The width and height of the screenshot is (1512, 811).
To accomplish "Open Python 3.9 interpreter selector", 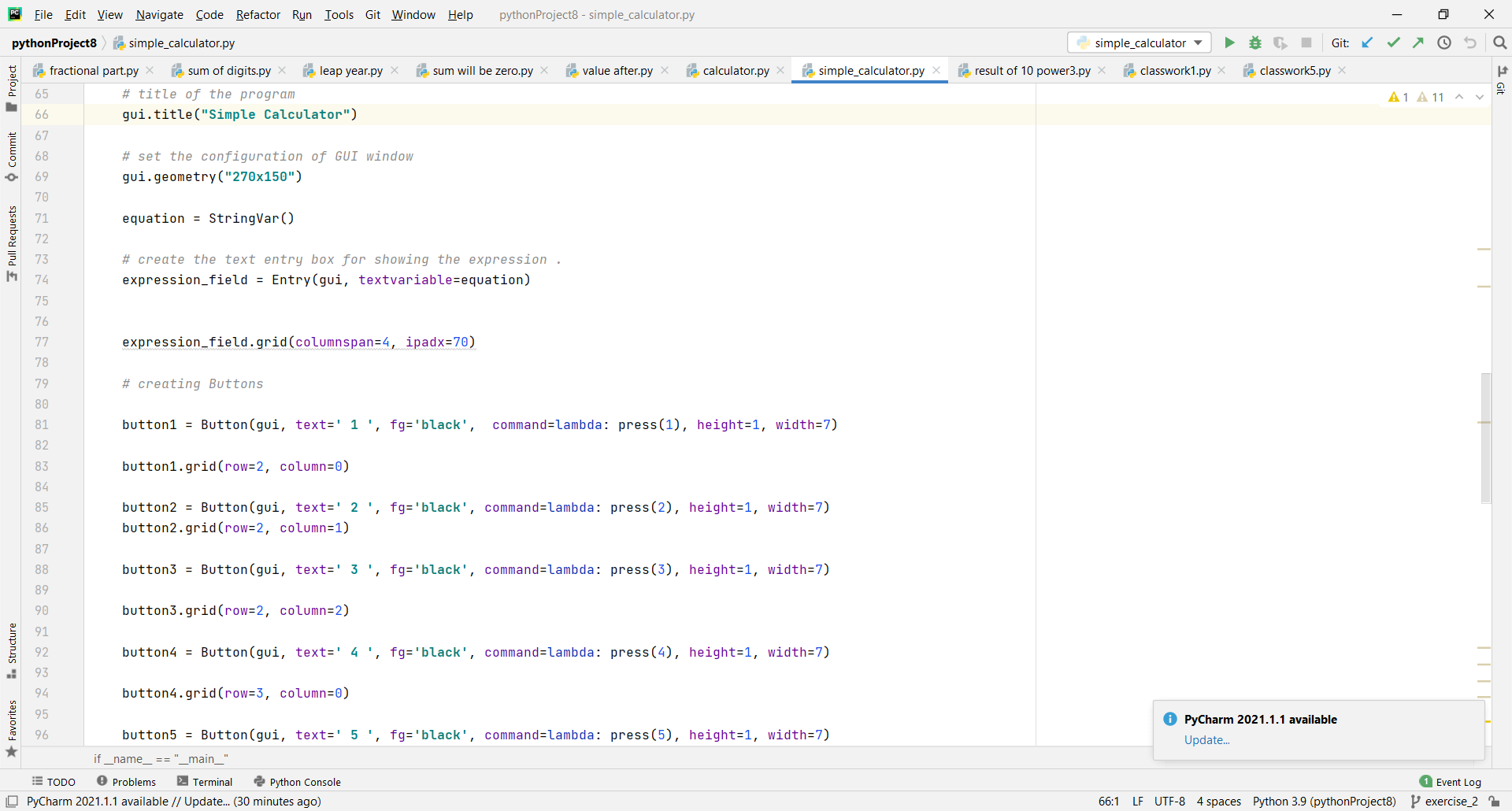I will tap(1324, 802).
